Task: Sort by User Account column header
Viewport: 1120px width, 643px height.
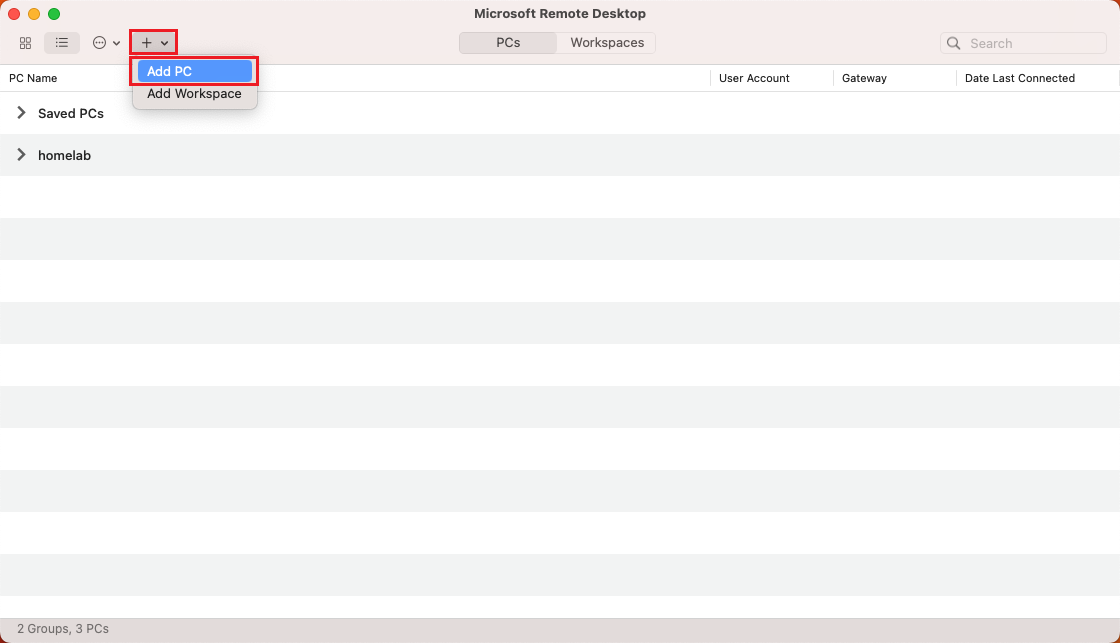Action: tap(754, 78)
